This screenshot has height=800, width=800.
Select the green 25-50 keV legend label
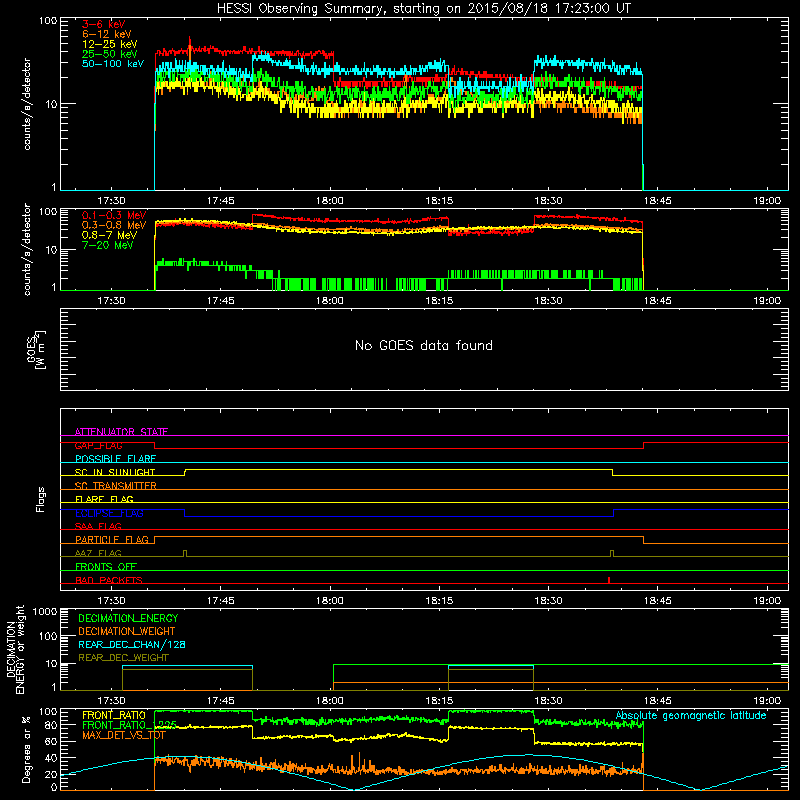[110, 54]
